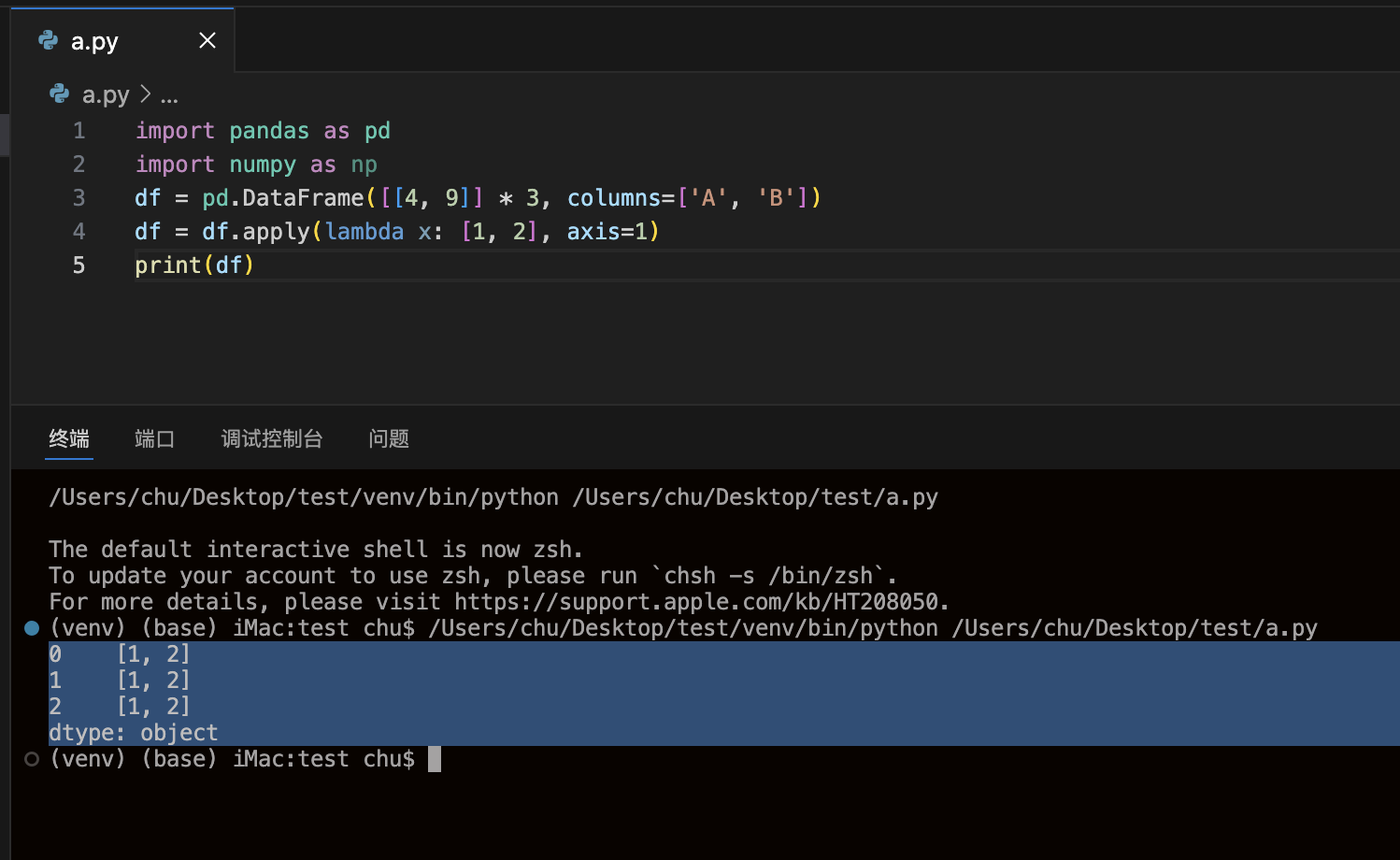Click the Python file icon in the breadcrumb
This screenshot has width=1400, height=860.
coord(60,94)
